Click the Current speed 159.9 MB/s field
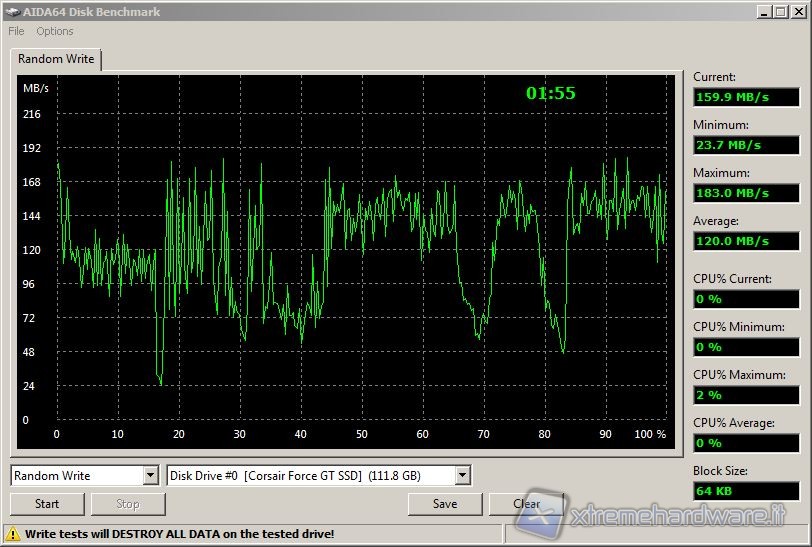The image size is (812, 547). click(746, 97)
